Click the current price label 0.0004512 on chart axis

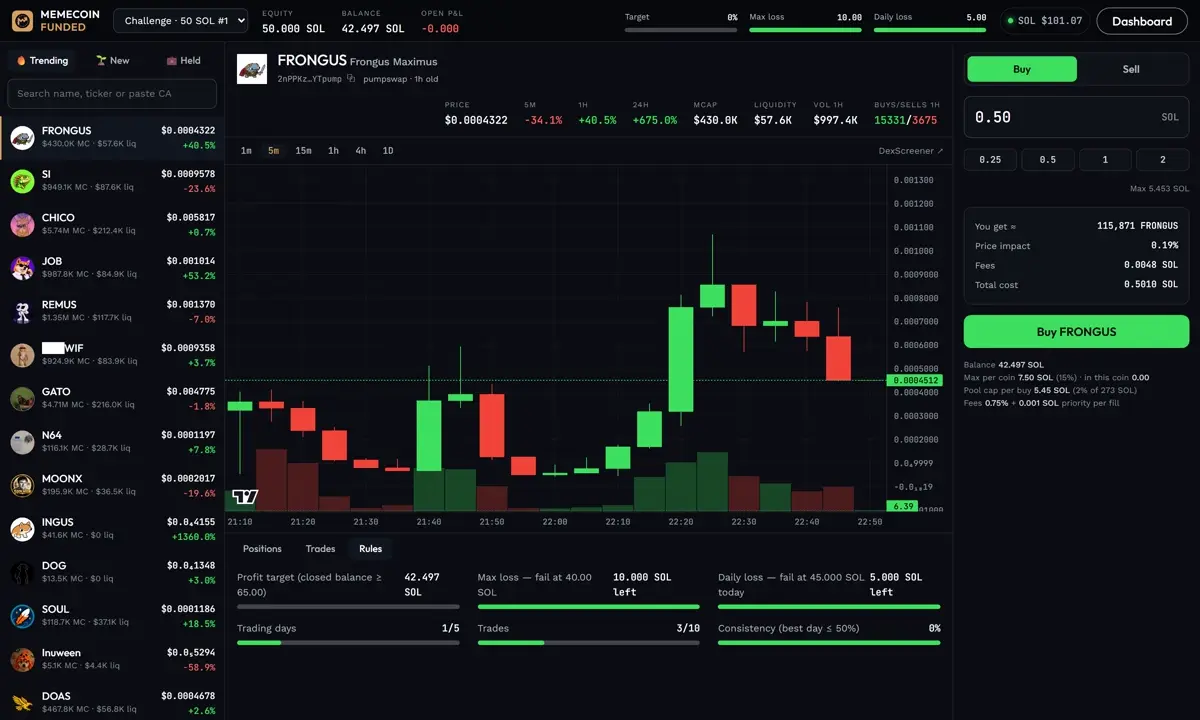(x=915, y=380)
